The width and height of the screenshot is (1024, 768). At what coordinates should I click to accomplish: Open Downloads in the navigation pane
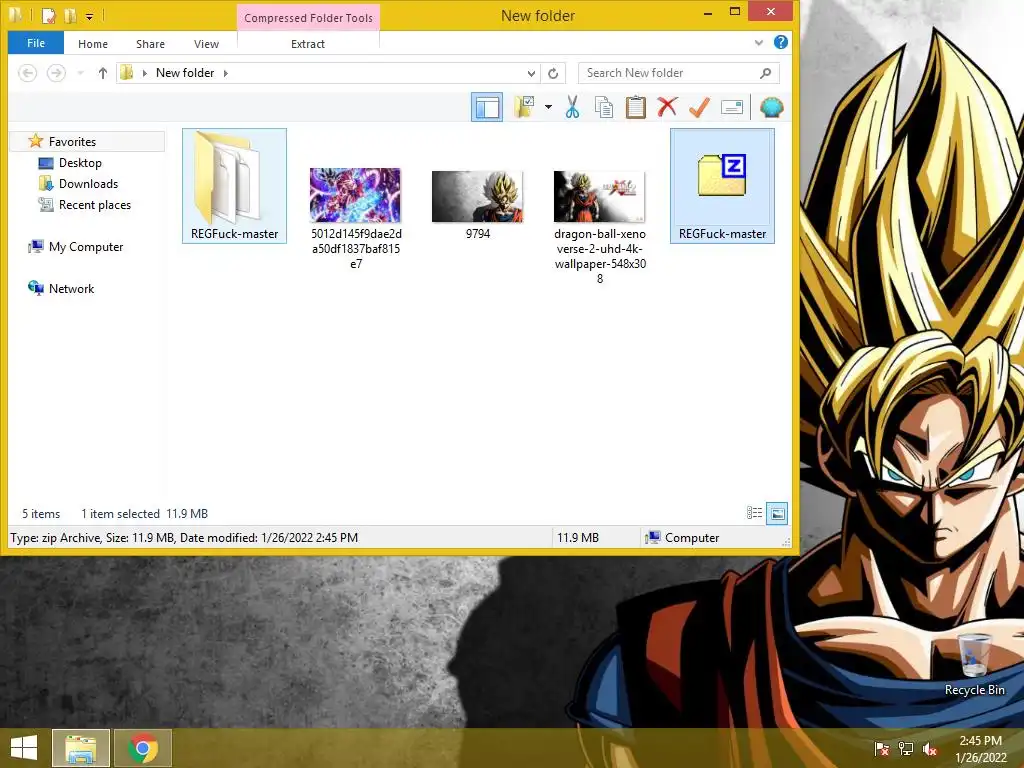tap(88, 184)
